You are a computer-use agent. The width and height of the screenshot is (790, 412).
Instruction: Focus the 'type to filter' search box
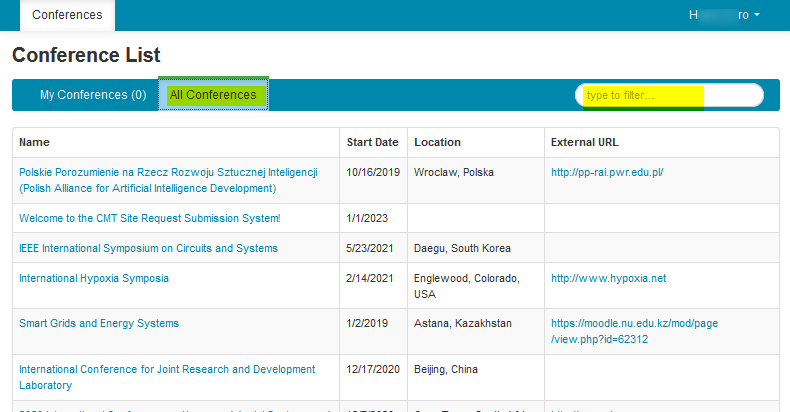click(x=668, y=95)
